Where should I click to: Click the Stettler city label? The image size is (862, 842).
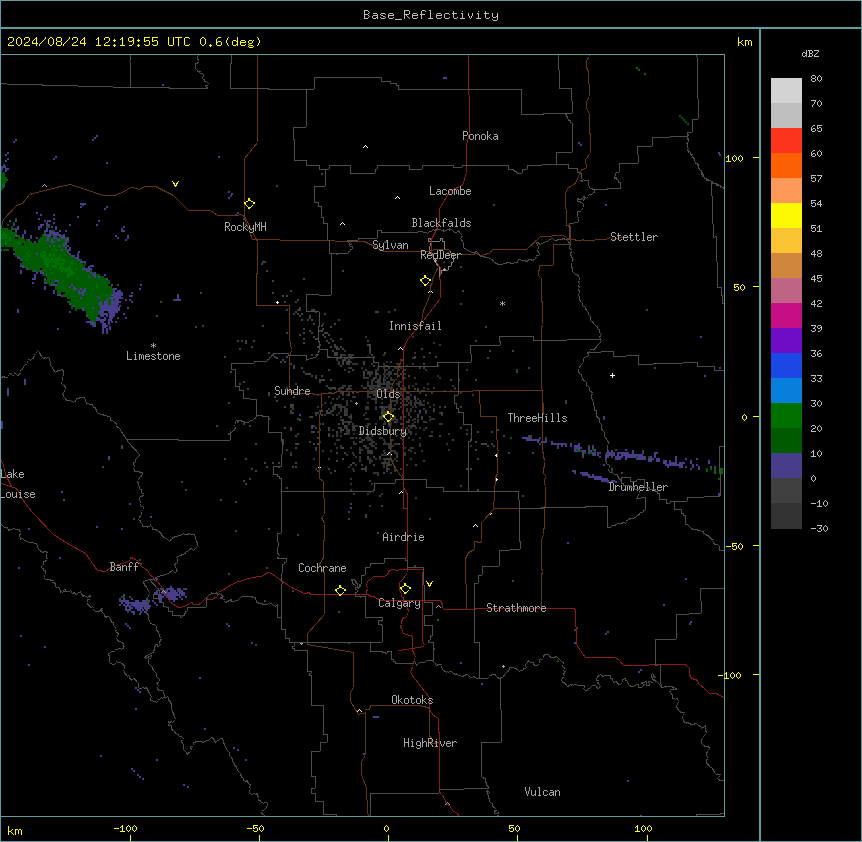pyautogui.click(x=634, y=237)
